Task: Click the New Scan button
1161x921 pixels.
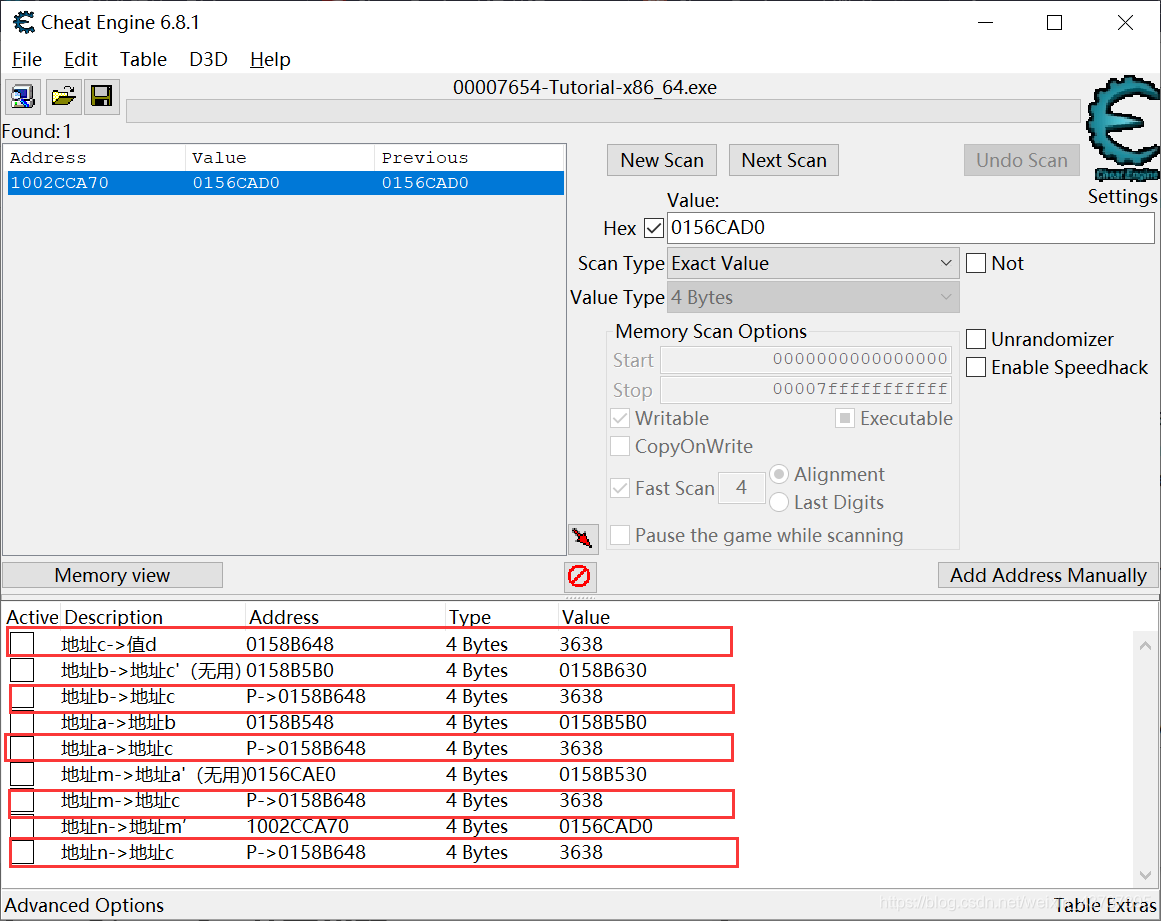Action: pyautogui.click(x=662, y=161)
